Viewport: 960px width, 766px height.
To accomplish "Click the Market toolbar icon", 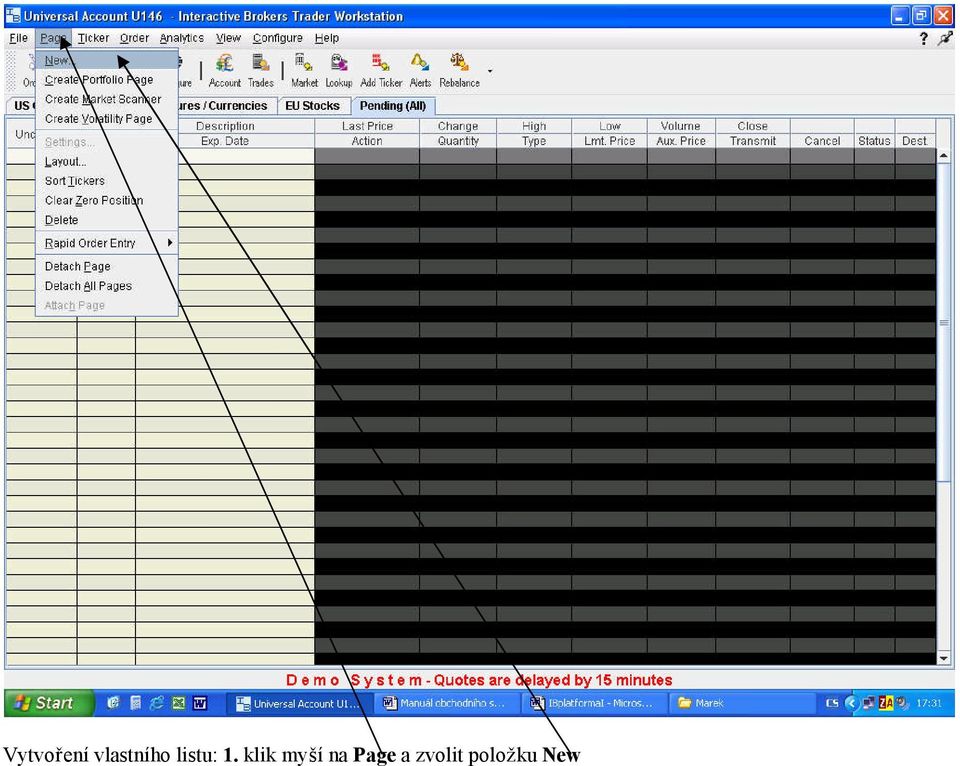I will [304, 71].
